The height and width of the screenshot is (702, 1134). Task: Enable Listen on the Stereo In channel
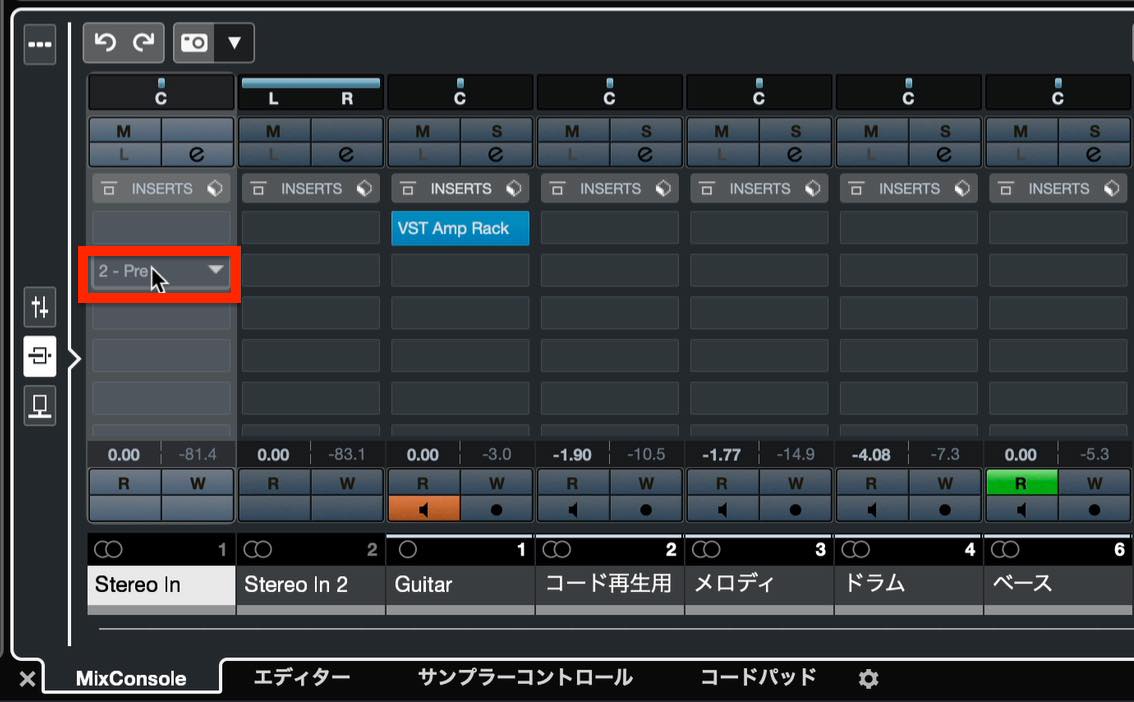tap(124, 154)
